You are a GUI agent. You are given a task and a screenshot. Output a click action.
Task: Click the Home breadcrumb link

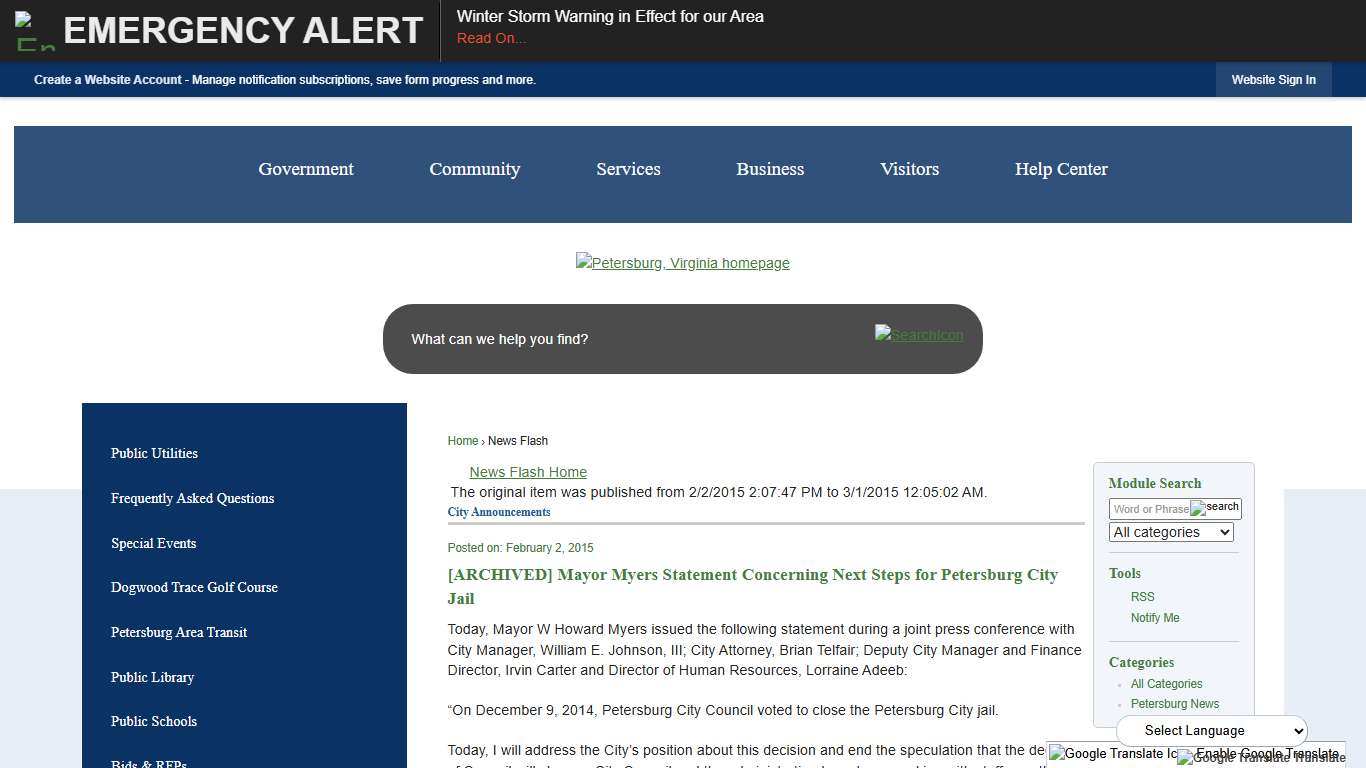point(462,441)
